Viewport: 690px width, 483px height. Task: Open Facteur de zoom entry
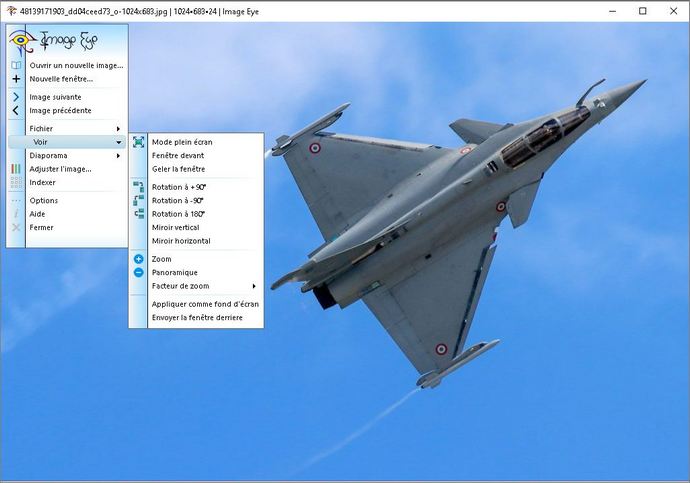click(x=180, y=286)
